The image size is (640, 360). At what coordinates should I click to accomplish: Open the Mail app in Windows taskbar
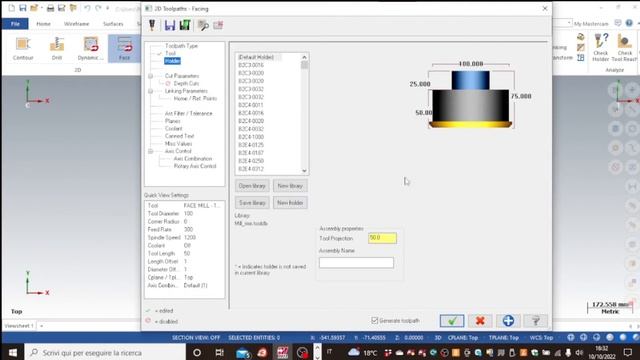click(243, 353)
